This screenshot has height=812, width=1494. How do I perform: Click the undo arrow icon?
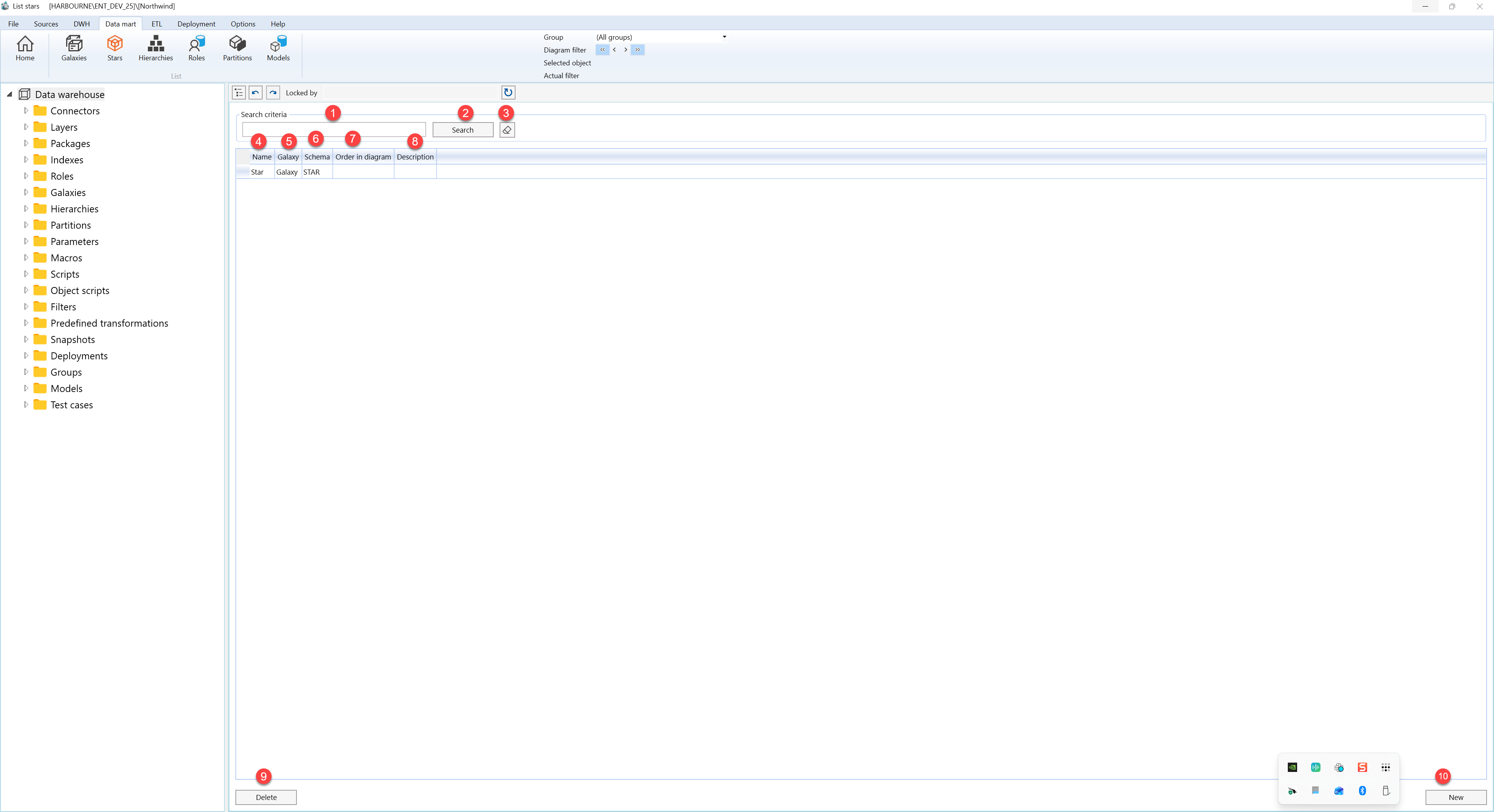coord(256,93)
